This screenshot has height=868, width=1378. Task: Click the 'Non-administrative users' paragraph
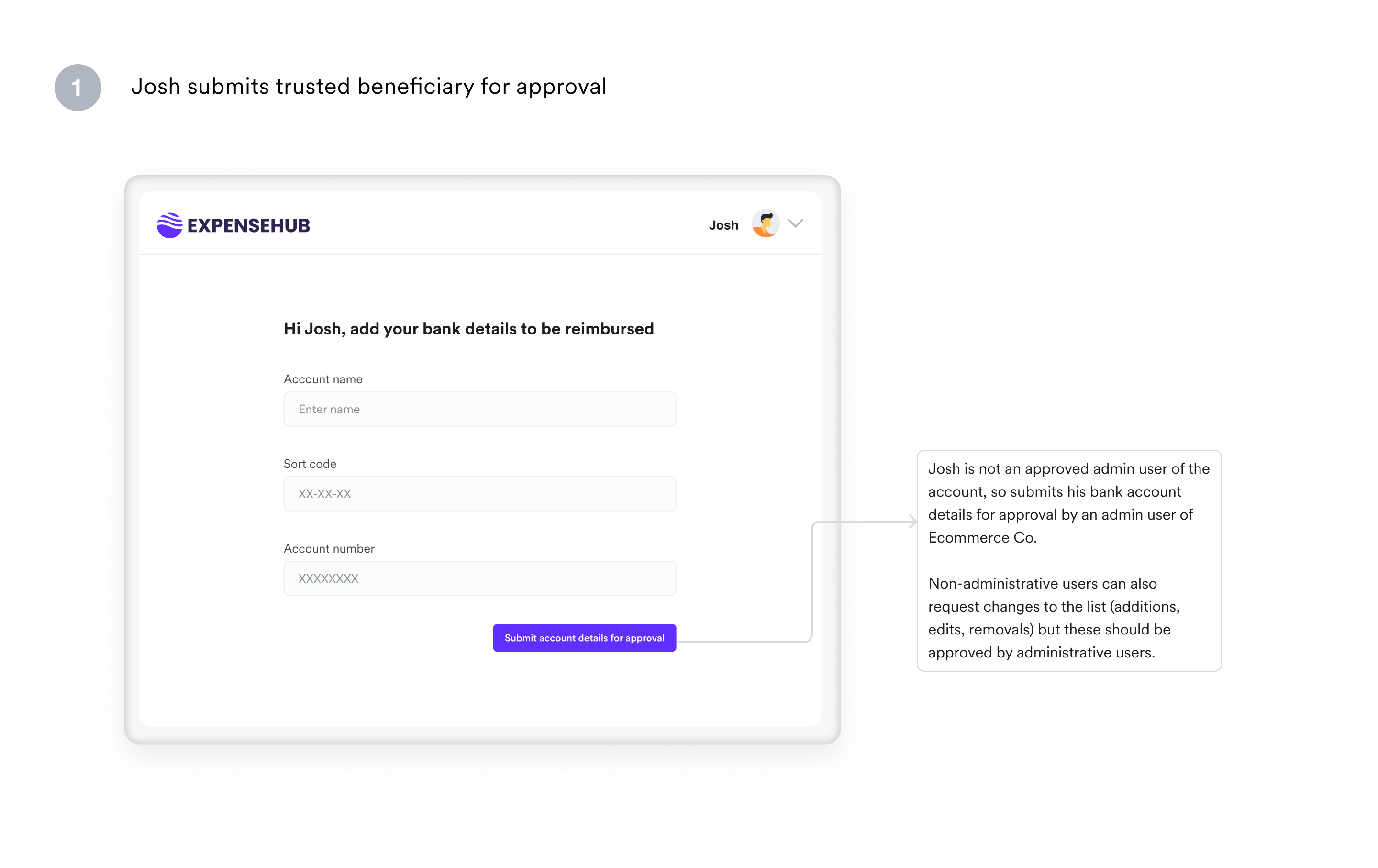click(1054, 618)
